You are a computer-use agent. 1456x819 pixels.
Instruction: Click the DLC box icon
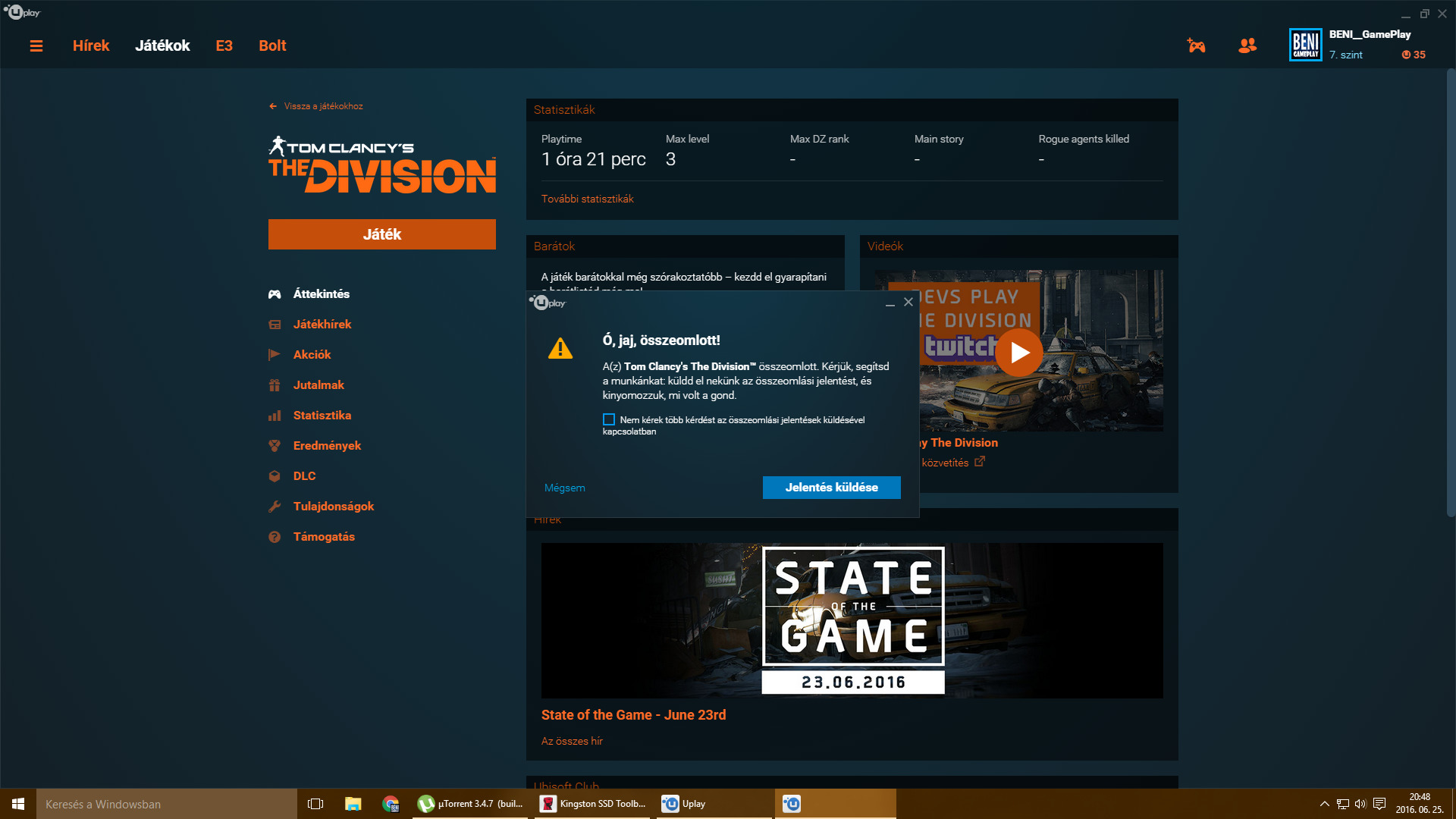pos(275,476)
